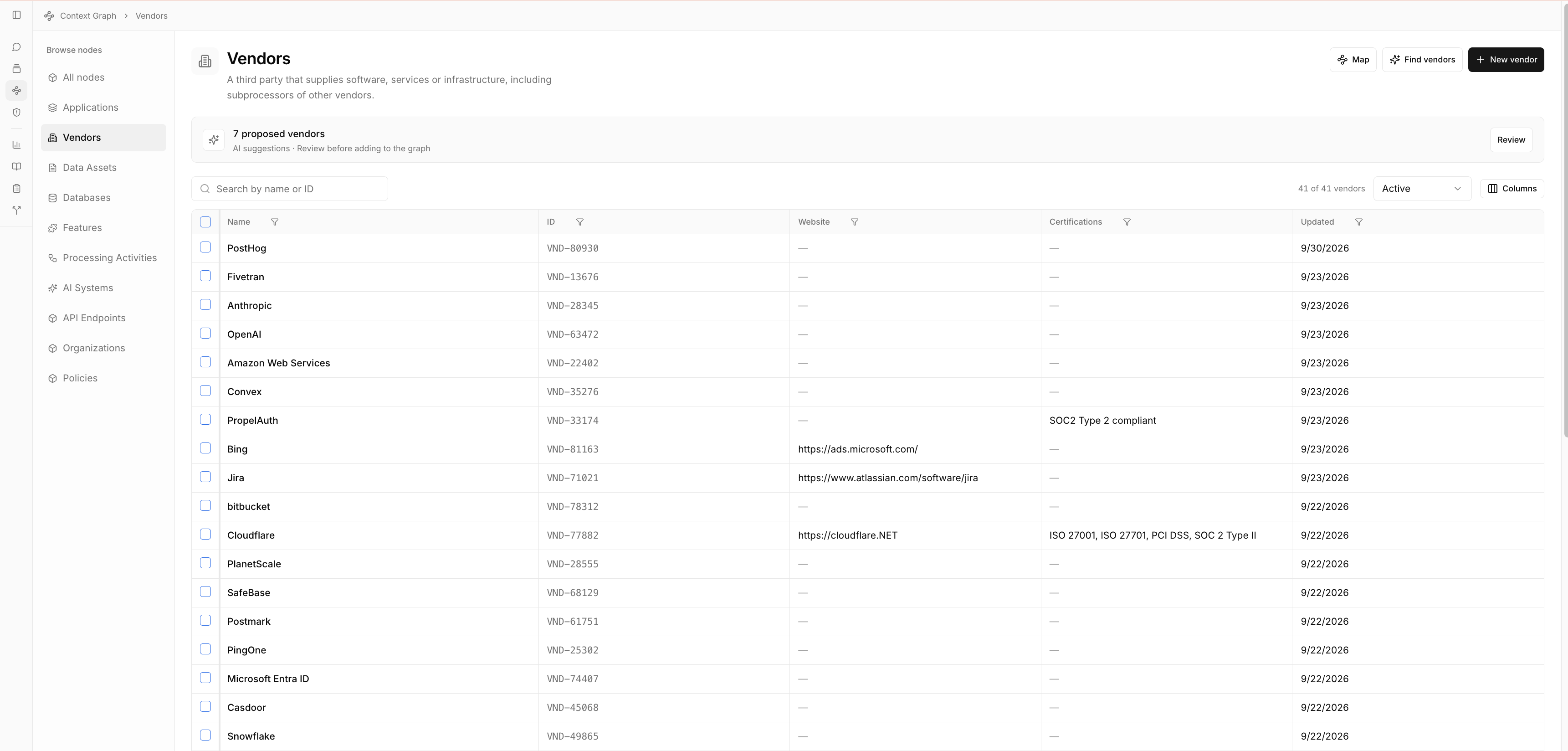
Task: Click the New vendor button
Action: [x=1505, y=60]
